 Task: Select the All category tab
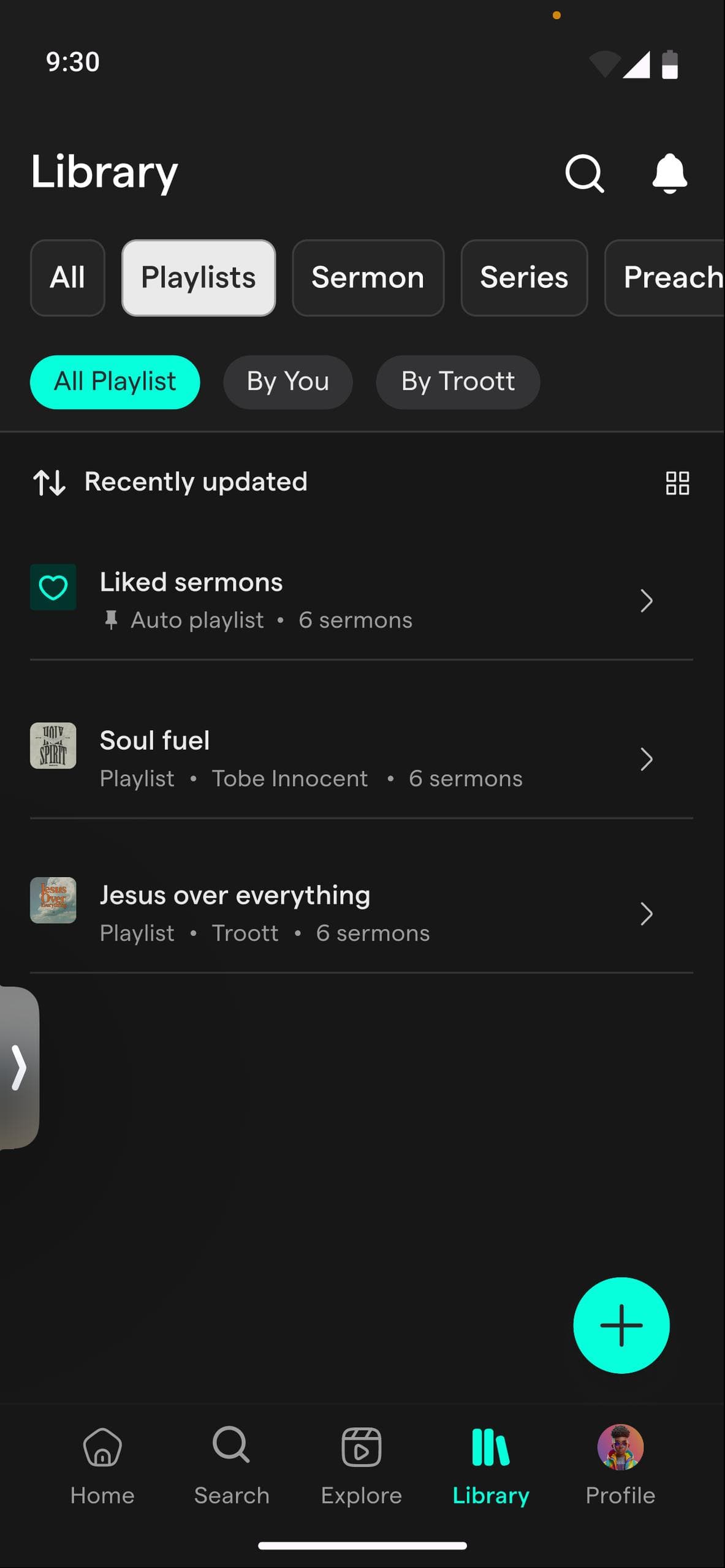click(67, 277)
